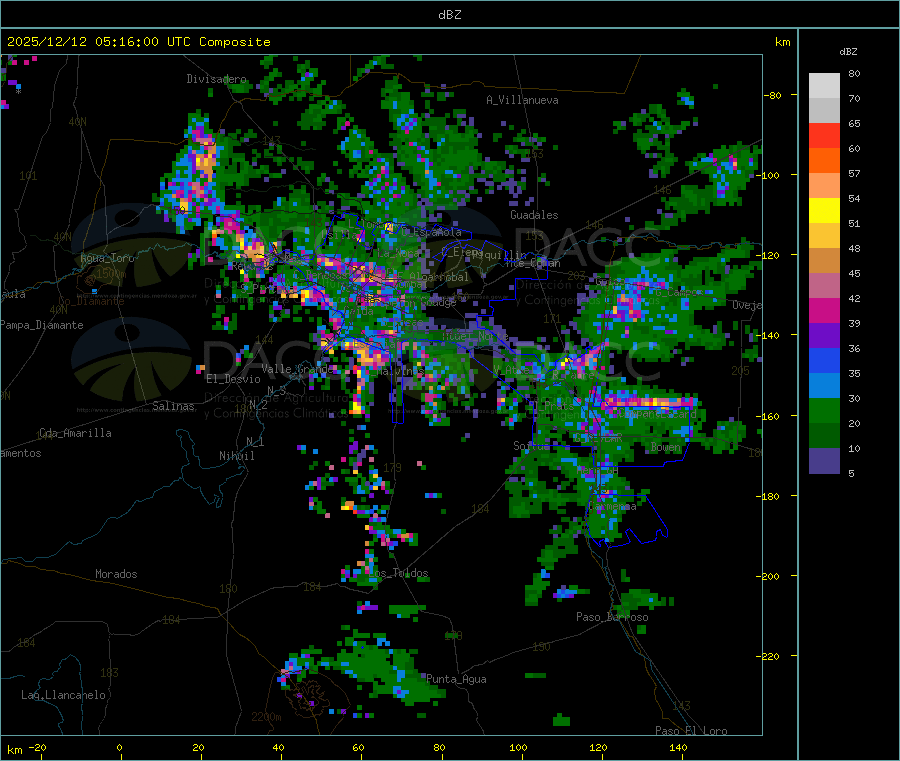Click the Algarrobal map label
The height and width of the screenshot is (761, 900).
(439, 277)
